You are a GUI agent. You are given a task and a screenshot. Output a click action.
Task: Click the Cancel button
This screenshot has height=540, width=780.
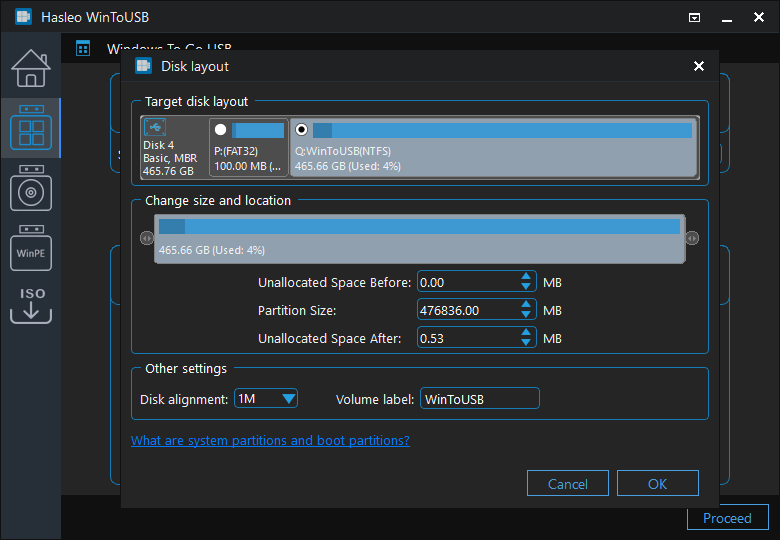[568, 484]
